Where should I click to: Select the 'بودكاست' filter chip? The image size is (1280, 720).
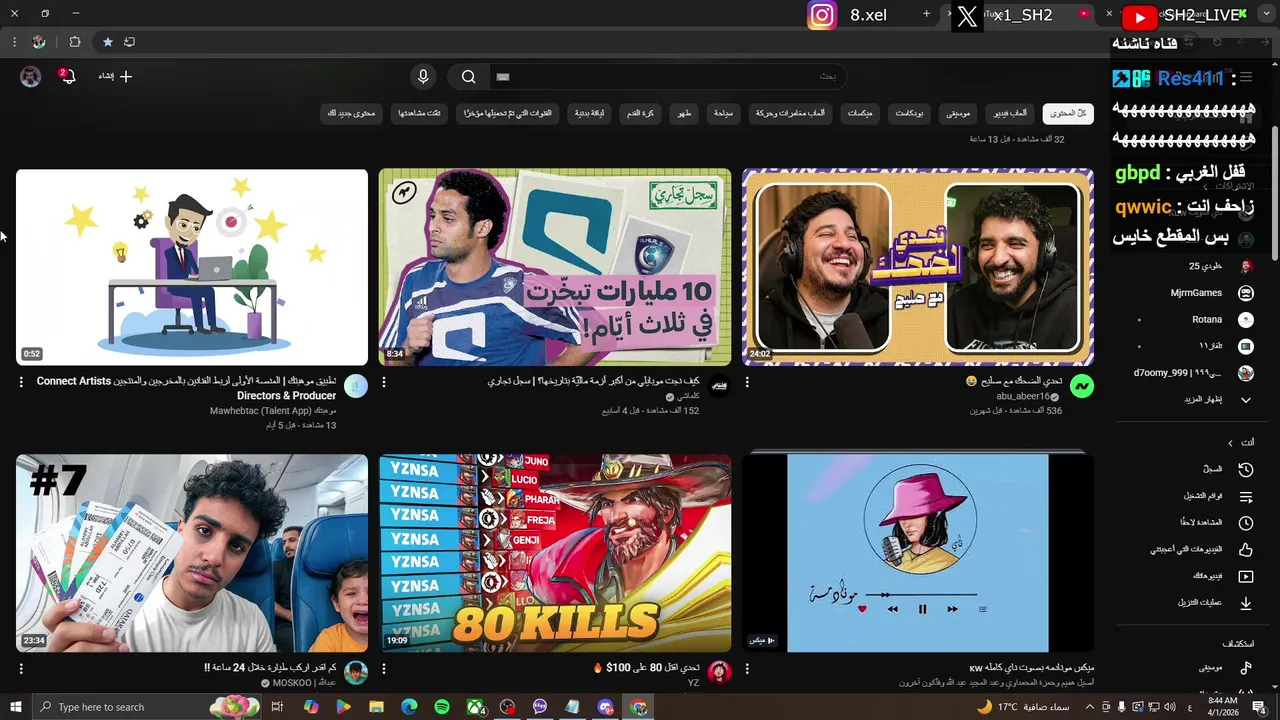909,114
